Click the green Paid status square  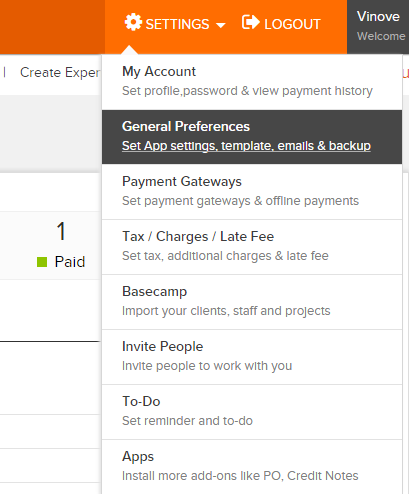coord(42,262)
